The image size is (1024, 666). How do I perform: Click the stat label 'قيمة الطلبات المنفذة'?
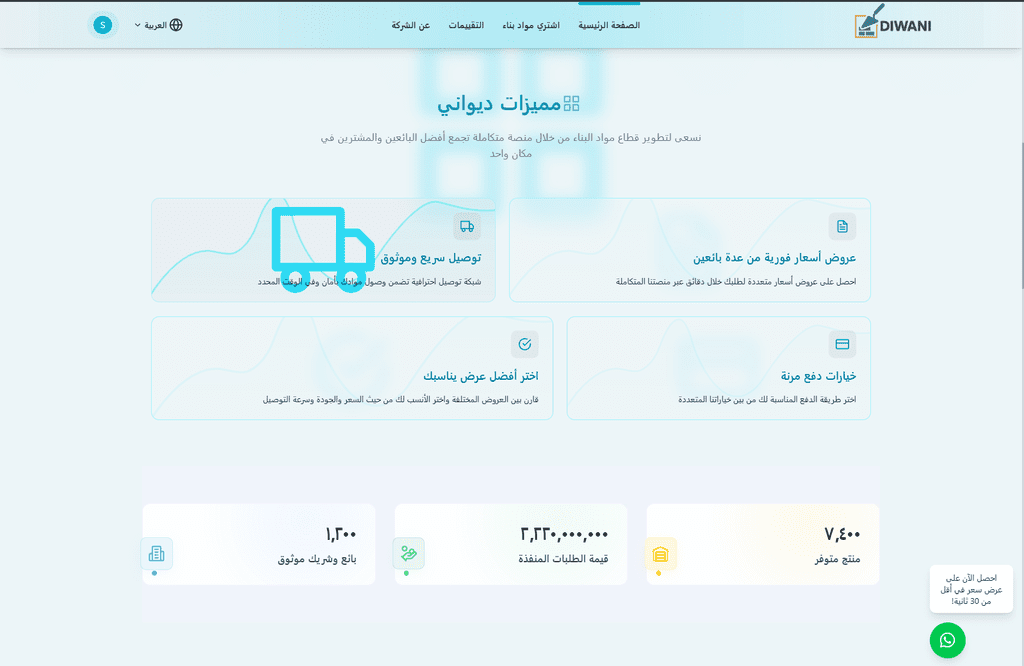click(x=563, y=559)
